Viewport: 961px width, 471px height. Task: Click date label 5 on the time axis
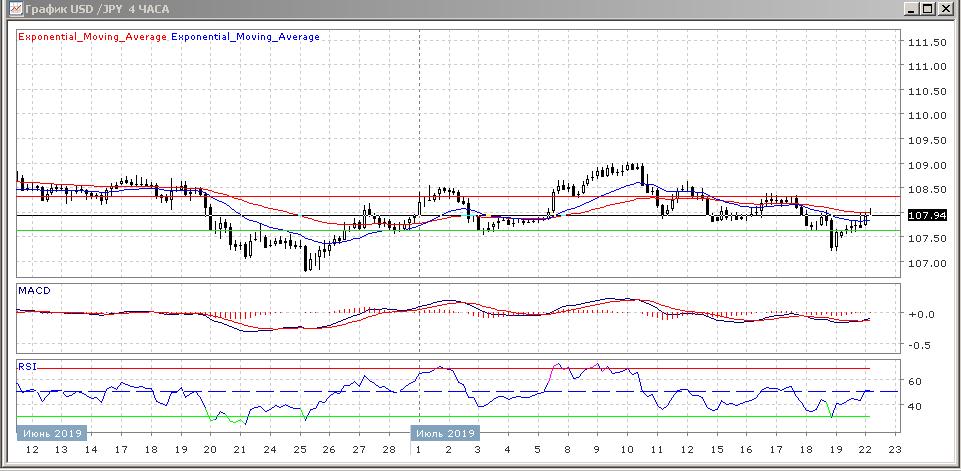pos(537,450)
